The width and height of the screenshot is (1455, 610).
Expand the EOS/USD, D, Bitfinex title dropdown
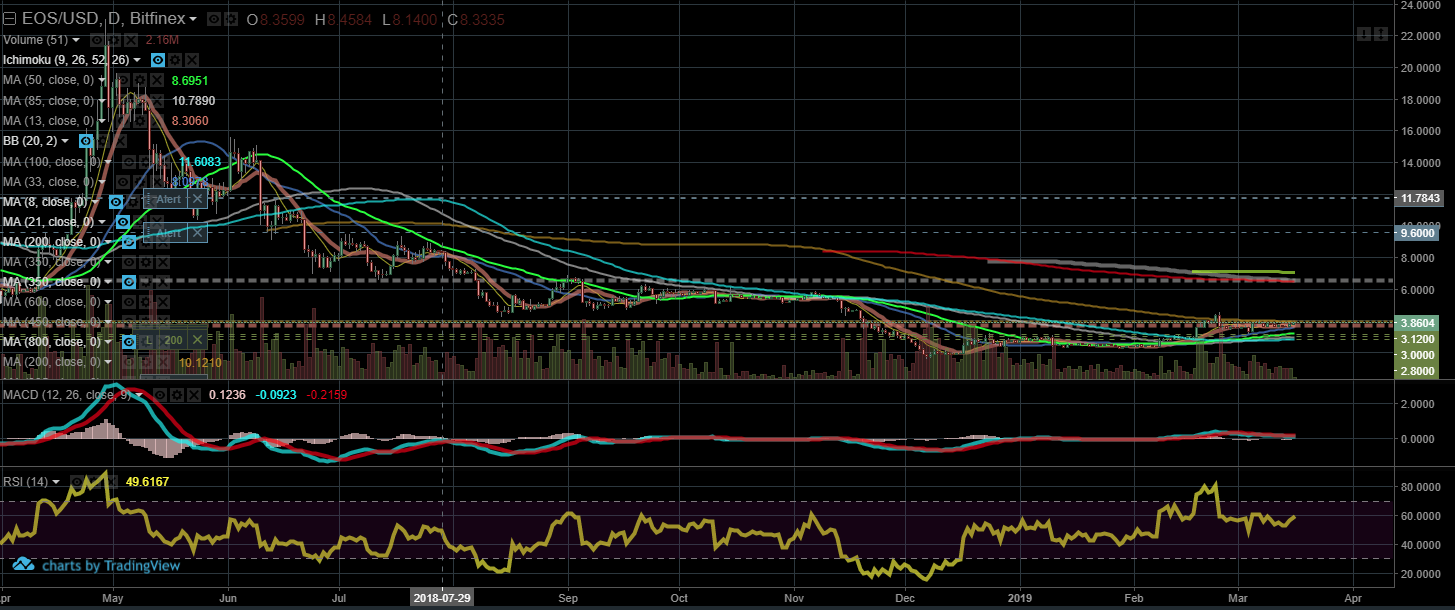(x=193, y=19)
